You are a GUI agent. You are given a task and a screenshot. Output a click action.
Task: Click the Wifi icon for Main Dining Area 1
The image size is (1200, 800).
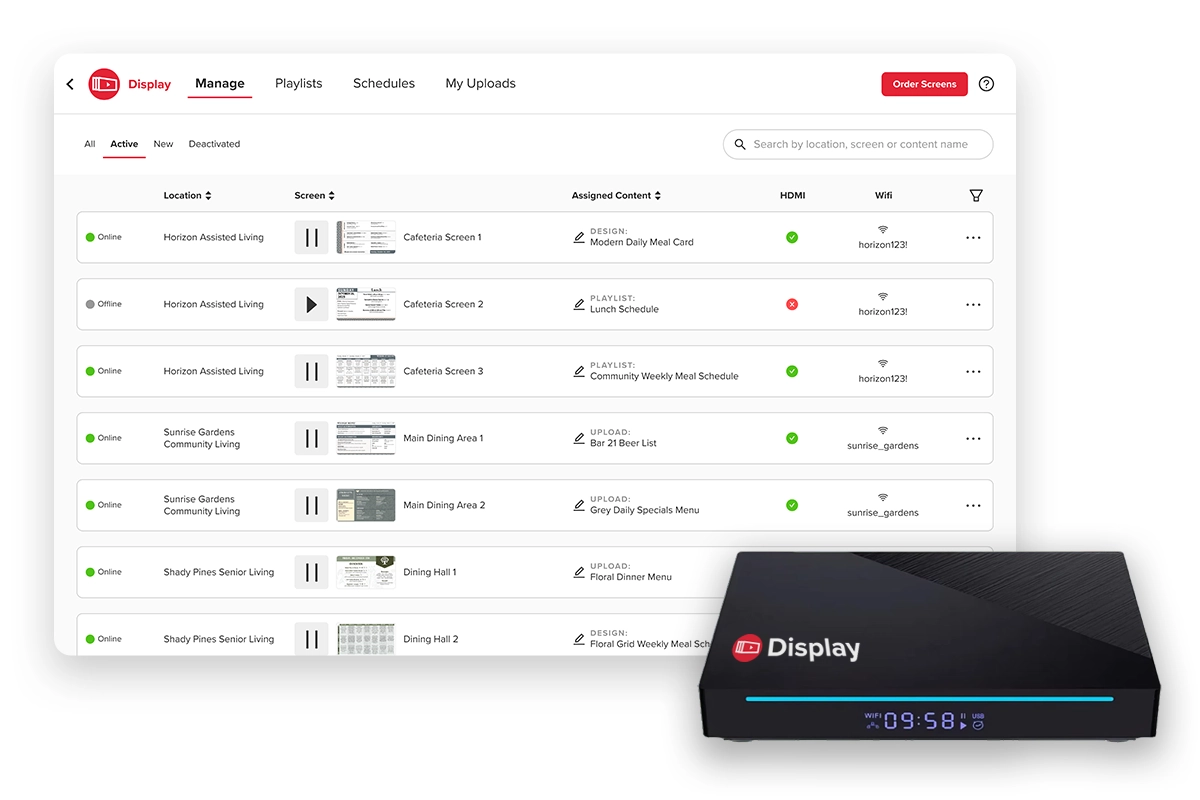(882, 432)
